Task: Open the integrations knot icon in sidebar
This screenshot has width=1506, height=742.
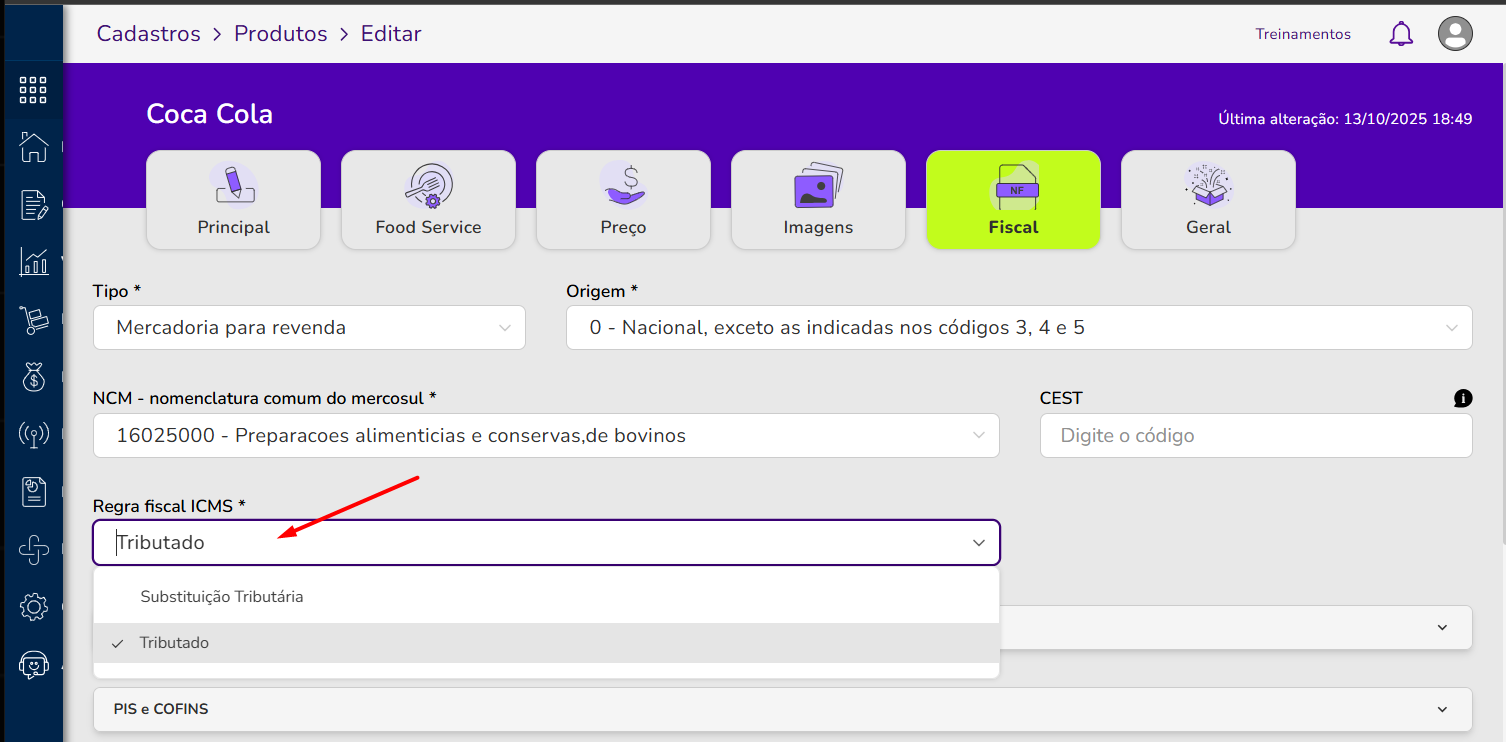Action: [33, 549]
